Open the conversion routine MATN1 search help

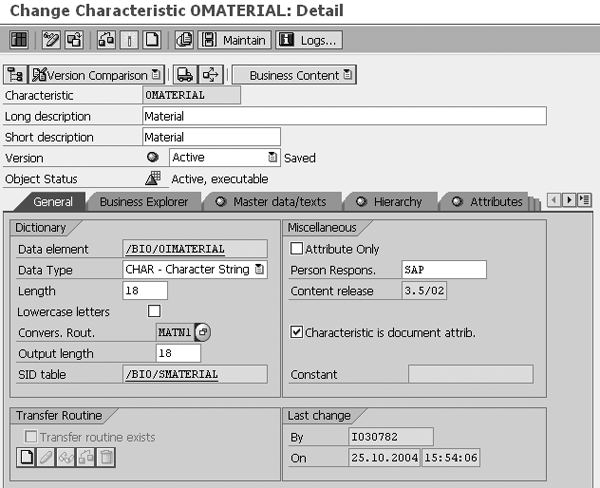point(203,332)
